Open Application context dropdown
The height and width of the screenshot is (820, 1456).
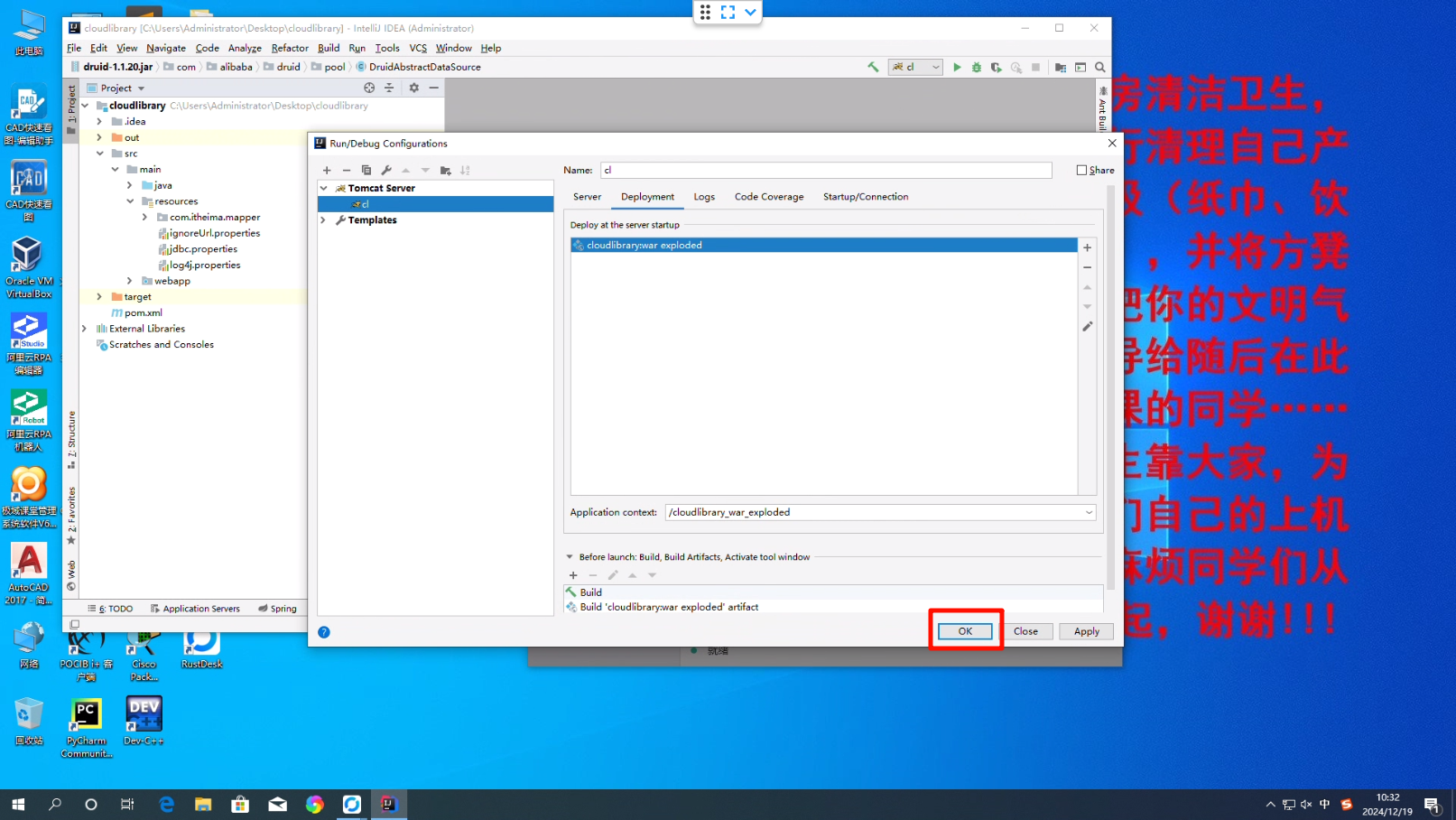(x=1089, y=512)
